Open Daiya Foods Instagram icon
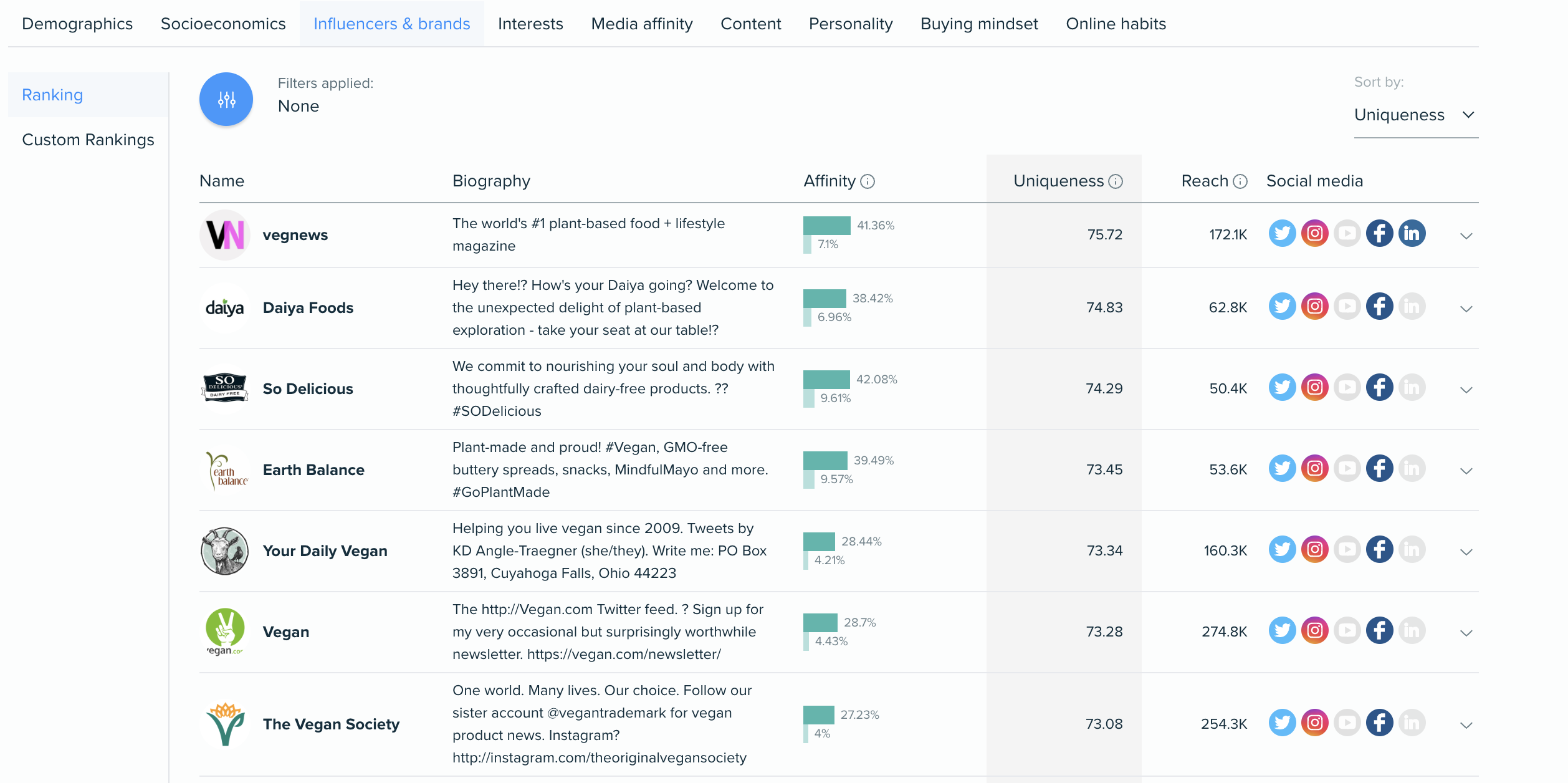 pyautogui.click(x=1314, y=307)
